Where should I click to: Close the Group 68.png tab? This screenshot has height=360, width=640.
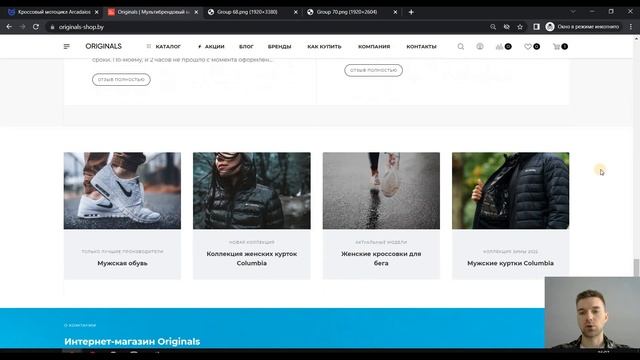coord(296,12)
